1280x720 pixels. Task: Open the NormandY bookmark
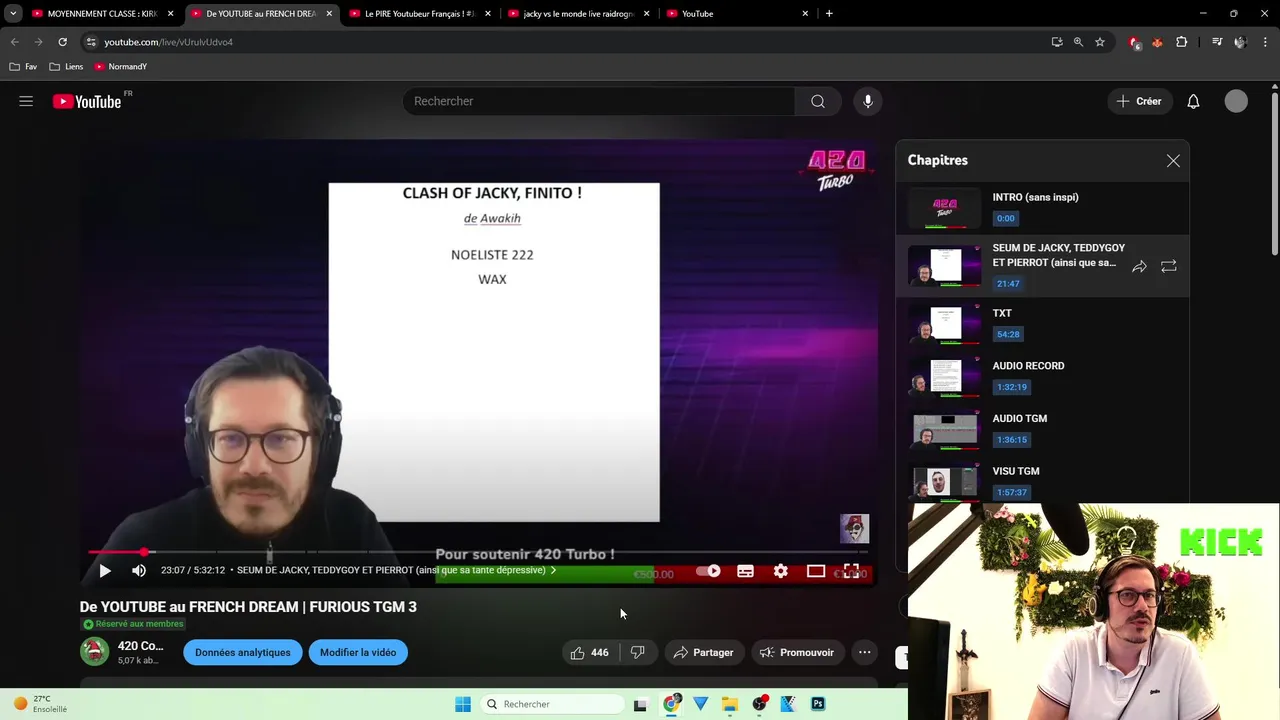(x=121, y=67)
